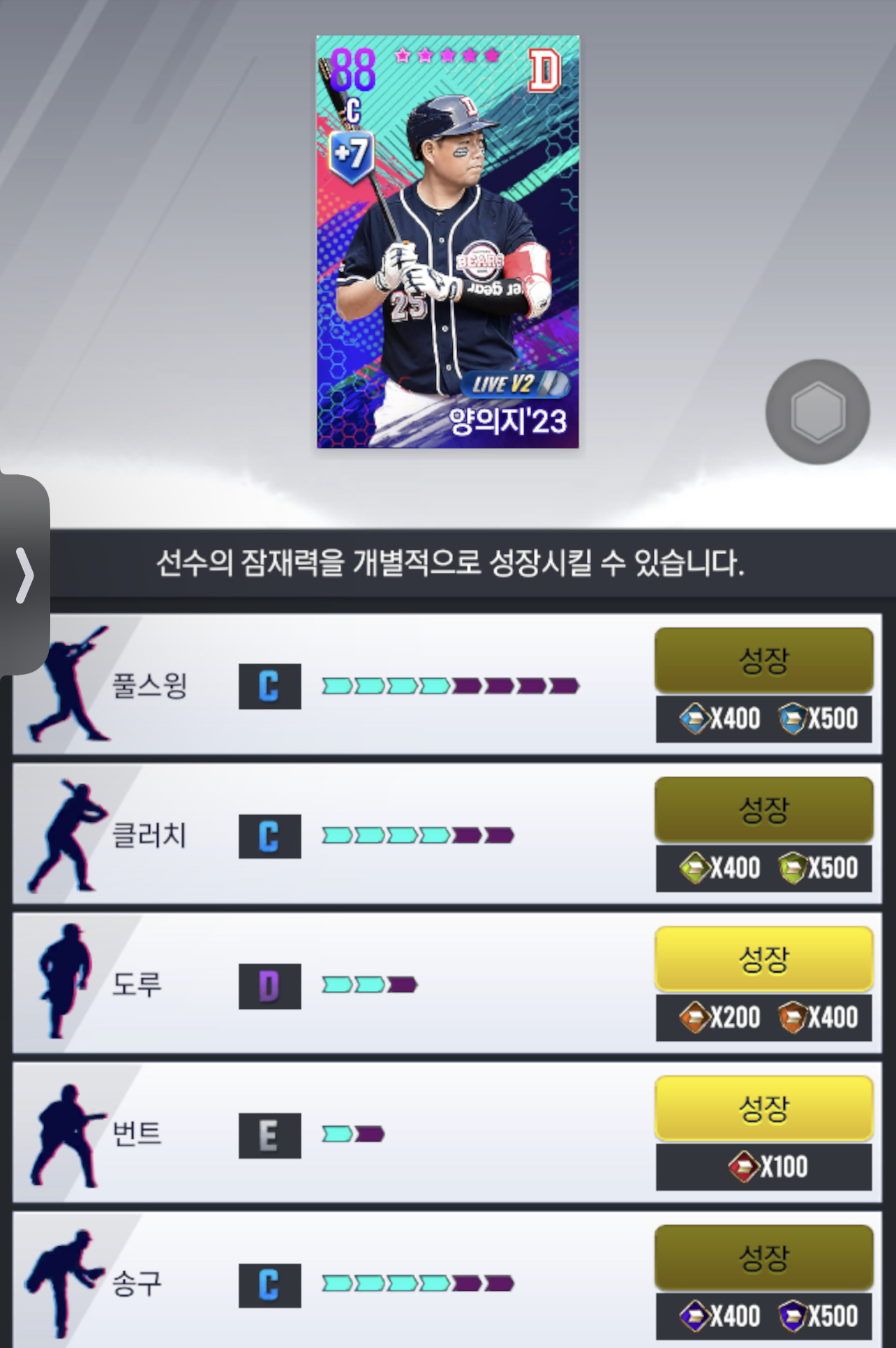The image size is (896, 1348).
Task: Select the 클러치 batter silhouette icon
Action: coord(67,835)
